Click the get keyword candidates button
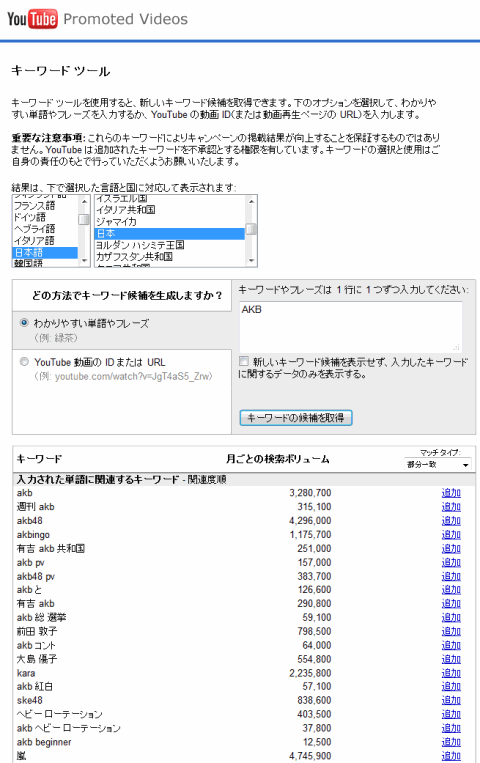Screen dimensions: 480x763 (295, 418)
